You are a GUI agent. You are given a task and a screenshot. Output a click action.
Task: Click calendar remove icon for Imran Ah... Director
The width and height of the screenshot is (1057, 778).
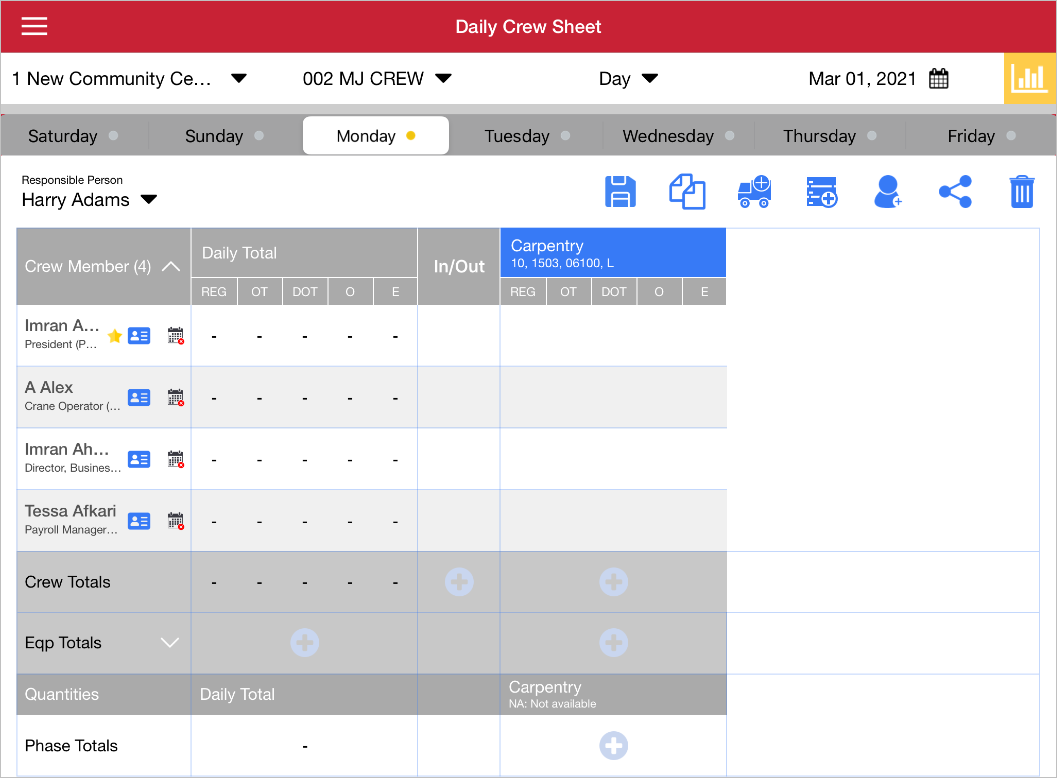coord(176,460)
